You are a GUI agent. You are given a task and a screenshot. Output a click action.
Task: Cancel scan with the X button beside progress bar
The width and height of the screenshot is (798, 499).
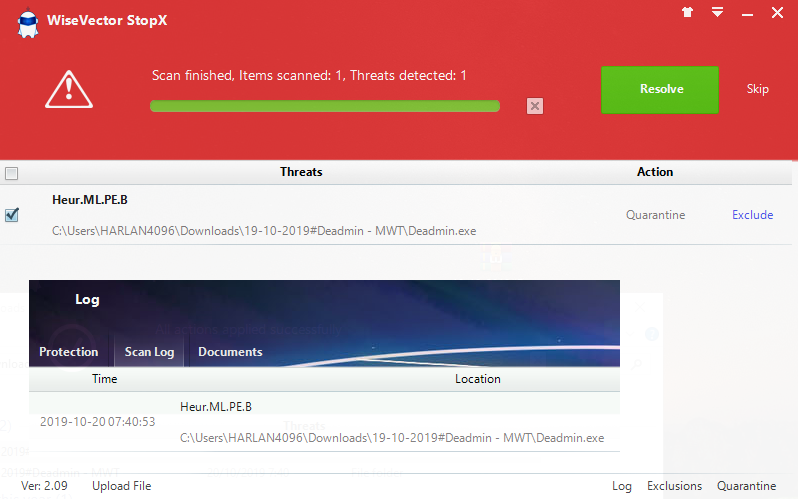coord(534,106)
